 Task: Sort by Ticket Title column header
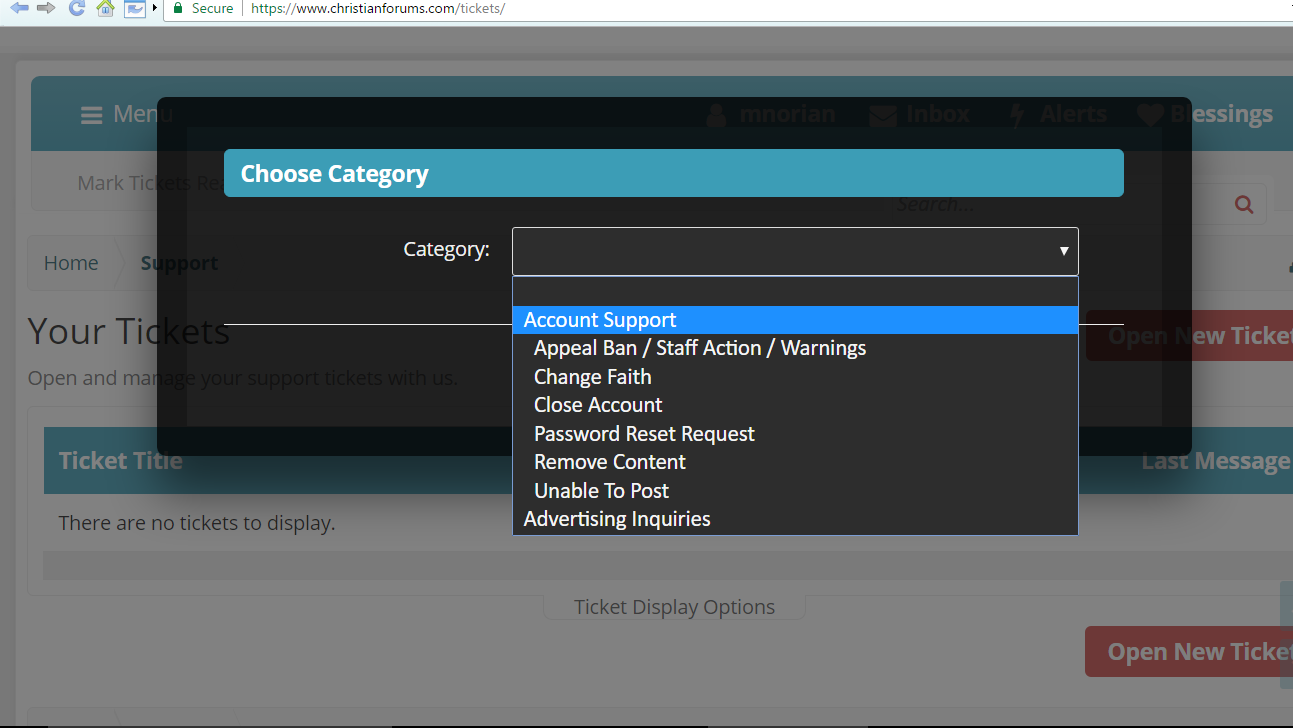tap(121, 461)
